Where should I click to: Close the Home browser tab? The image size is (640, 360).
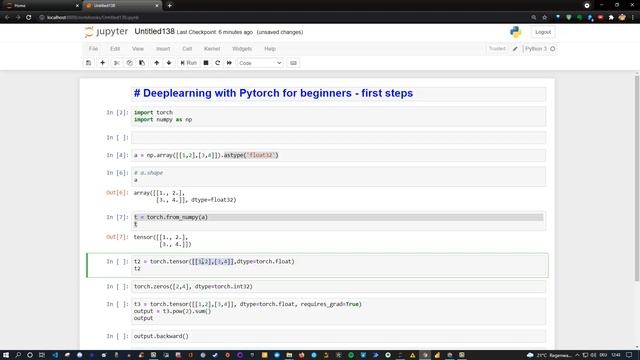click(x=77, y=6)
